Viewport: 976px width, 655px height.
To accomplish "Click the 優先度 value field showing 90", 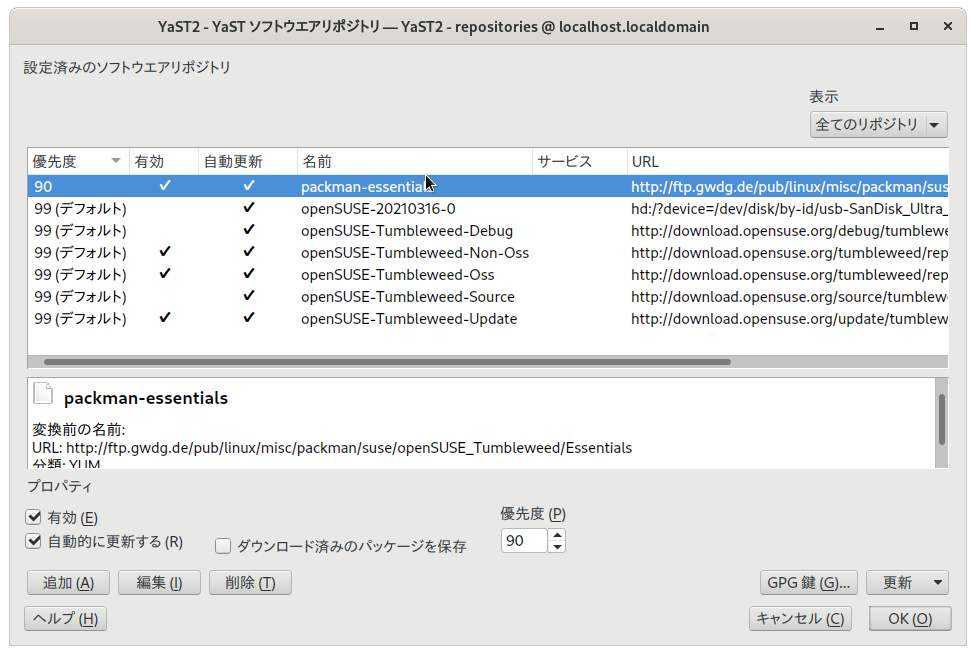I will click(524, 540).
